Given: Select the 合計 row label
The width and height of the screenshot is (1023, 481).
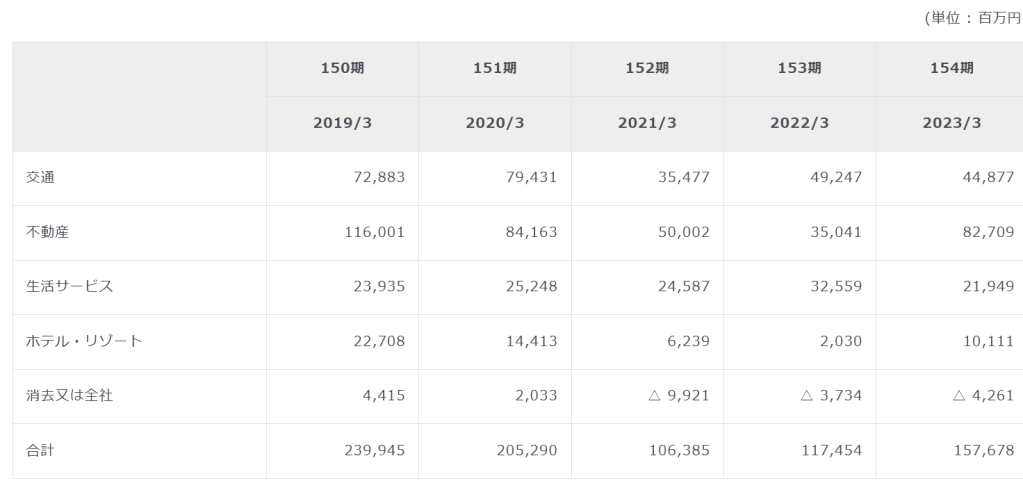Looking at the screenshot, I should pyautogui.click(x=41, y=450).
